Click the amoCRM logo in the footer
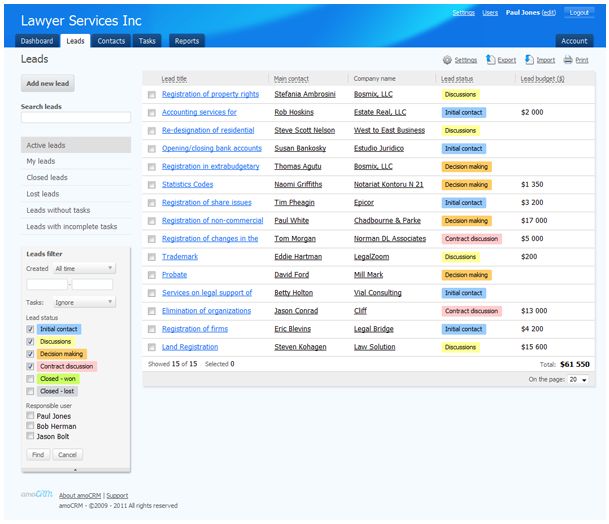 pyautogui.click(x=37, y=494)
